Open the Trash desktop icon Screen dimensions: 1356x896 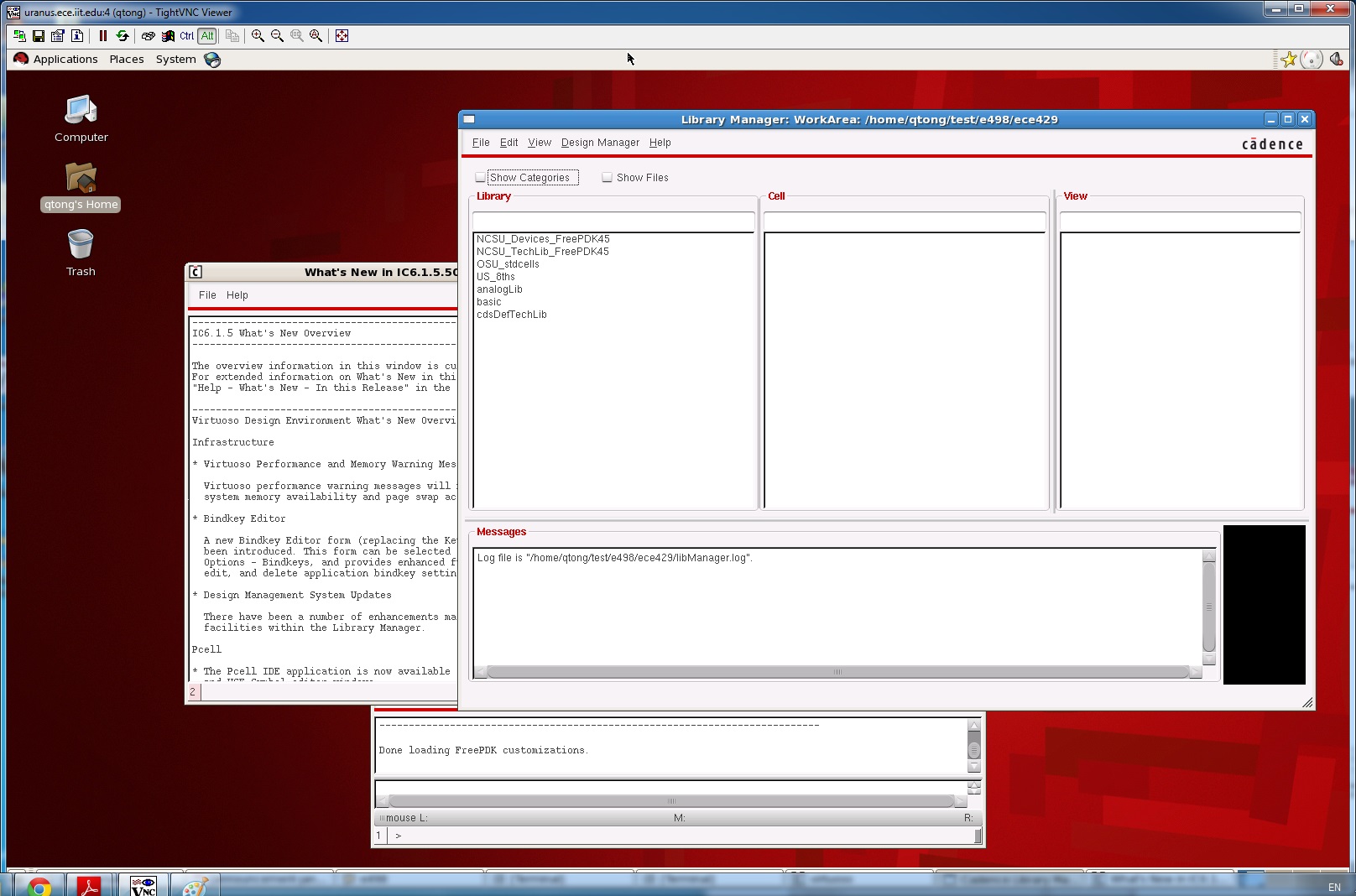81,253
